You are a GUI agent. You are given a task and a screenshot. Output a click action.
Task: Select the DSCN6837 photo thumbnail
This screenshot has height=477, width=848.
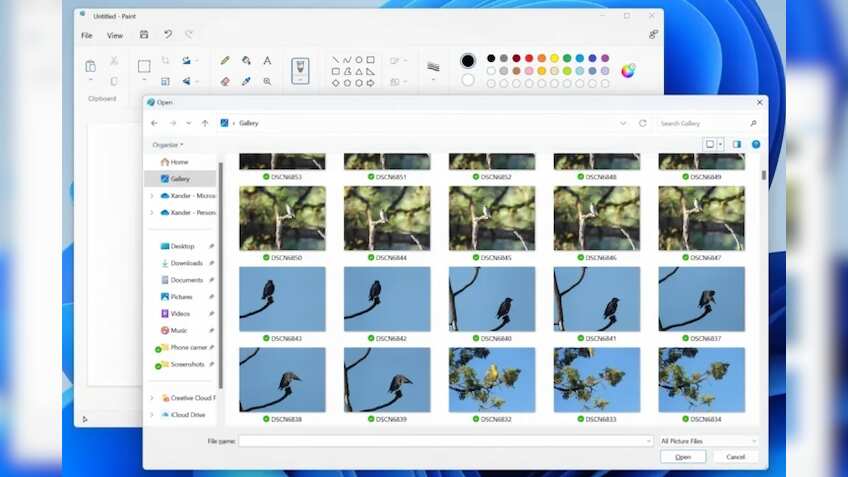[x=701, y=299]
